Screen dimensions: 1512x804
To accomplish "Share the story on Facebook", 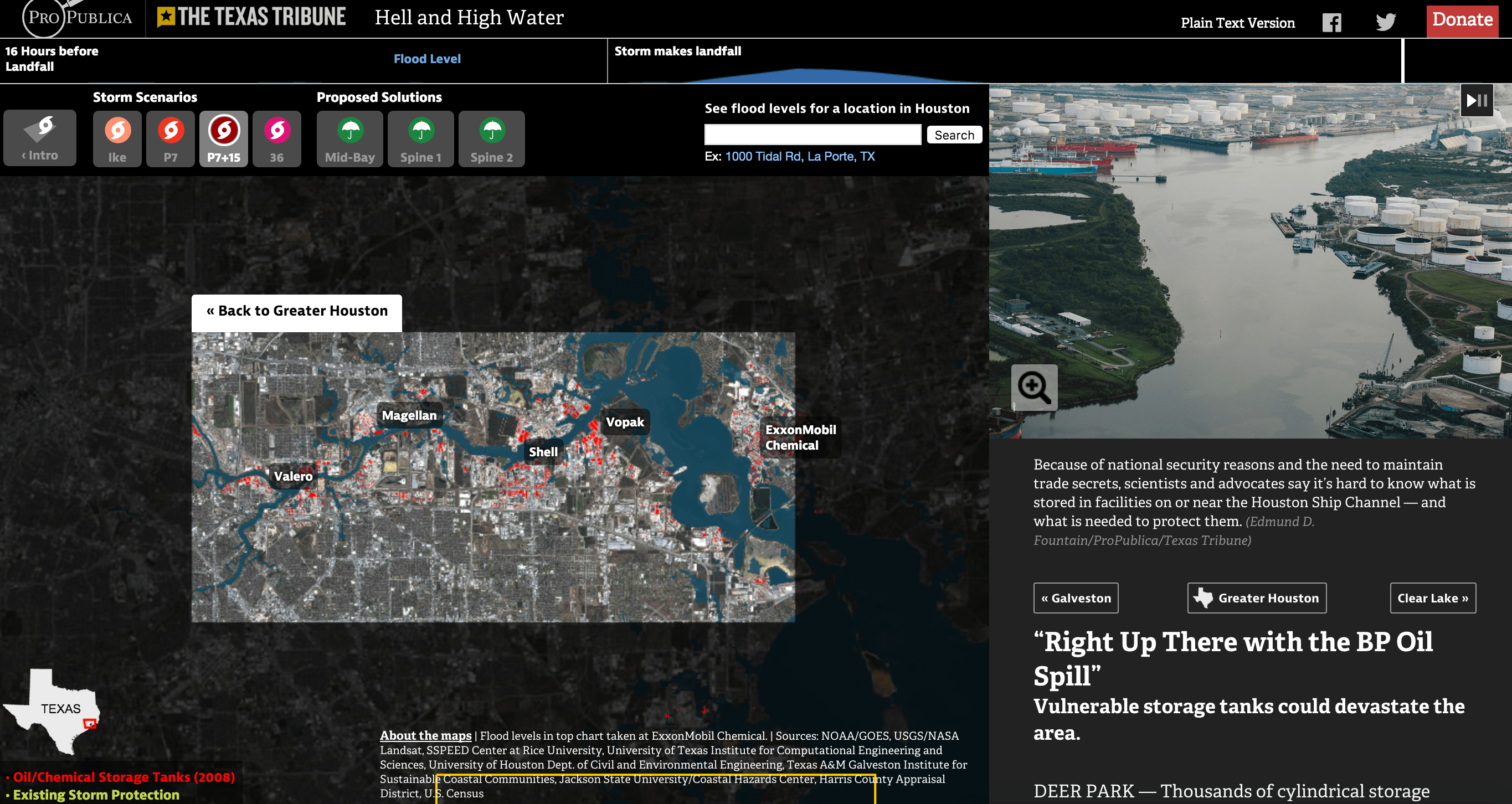I will [x=1331, y=23].
